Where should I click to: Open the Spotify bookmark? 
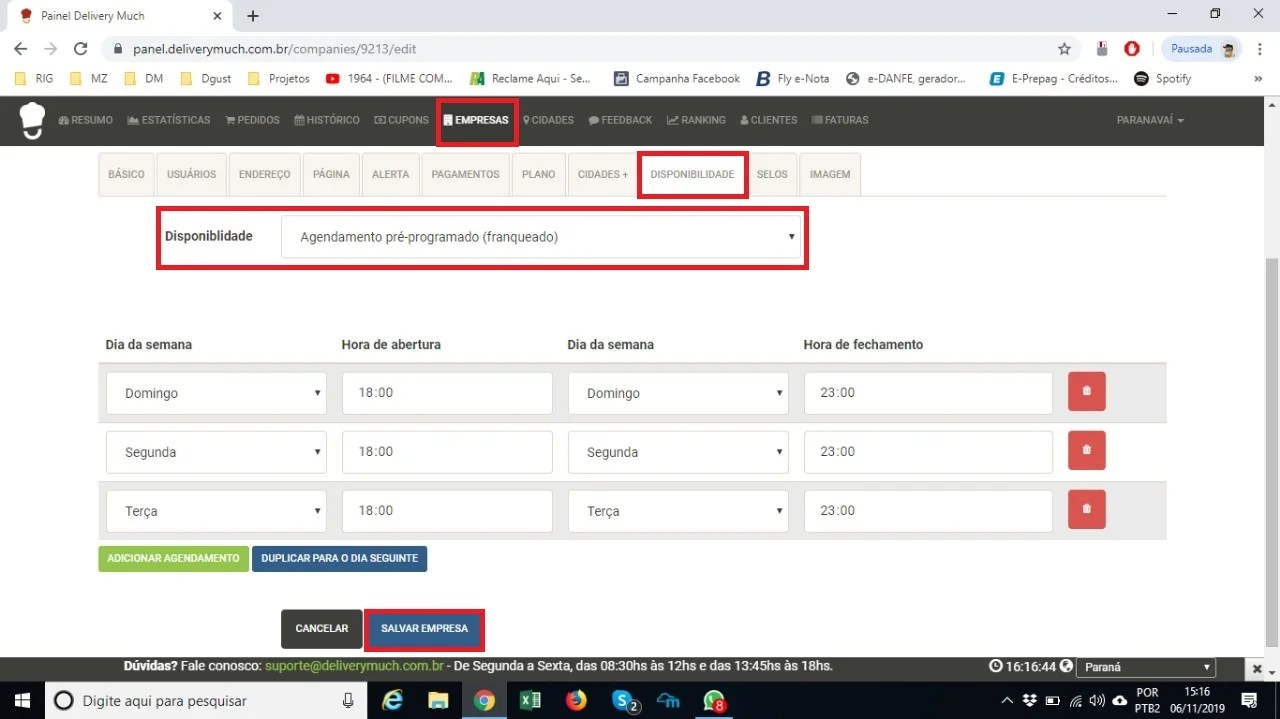pos(1162,78)
